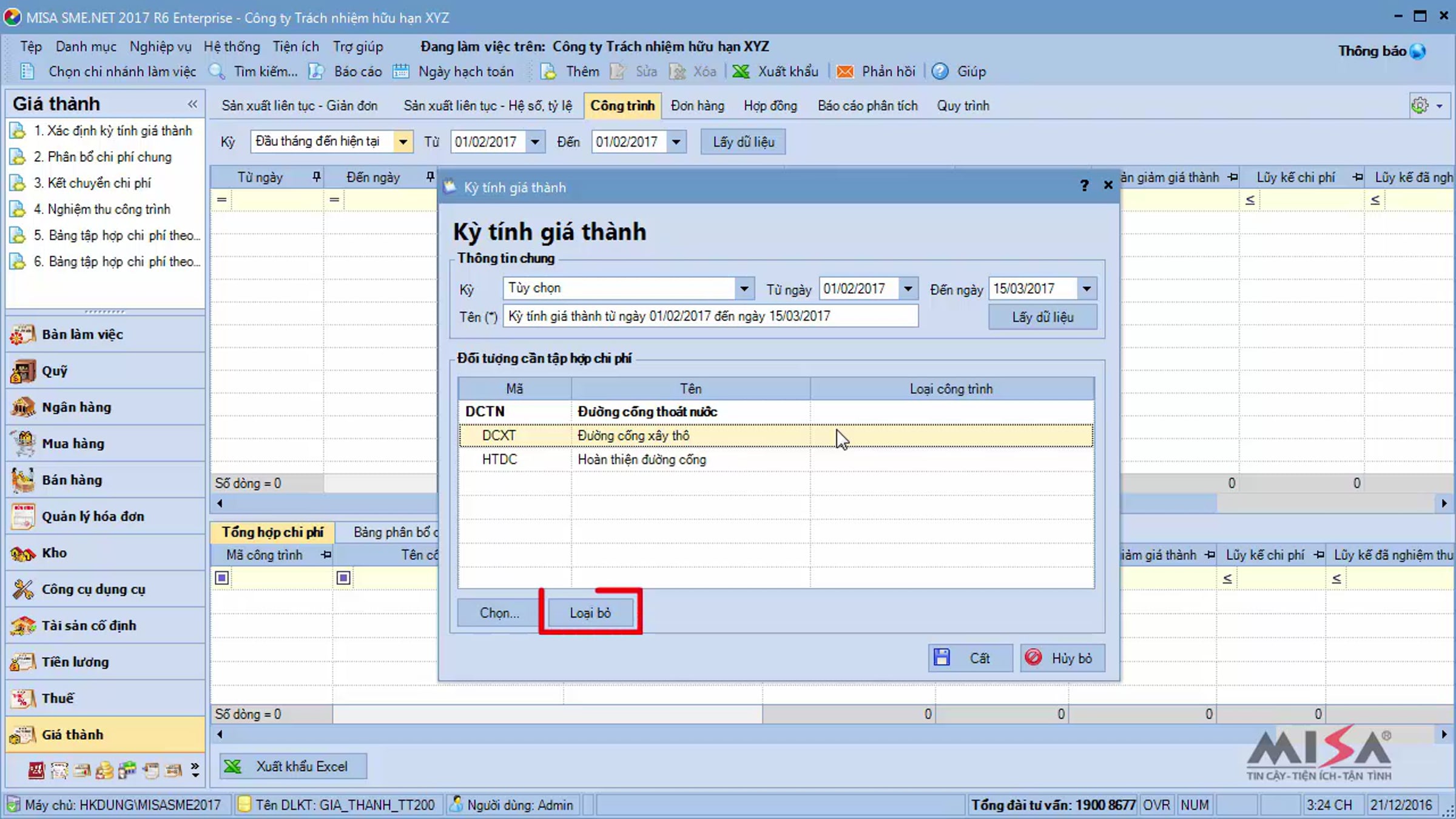The image size is (1456, 819).
Task: Click upper grid horizontal scrollbar right arrow
Action: 1444,503
